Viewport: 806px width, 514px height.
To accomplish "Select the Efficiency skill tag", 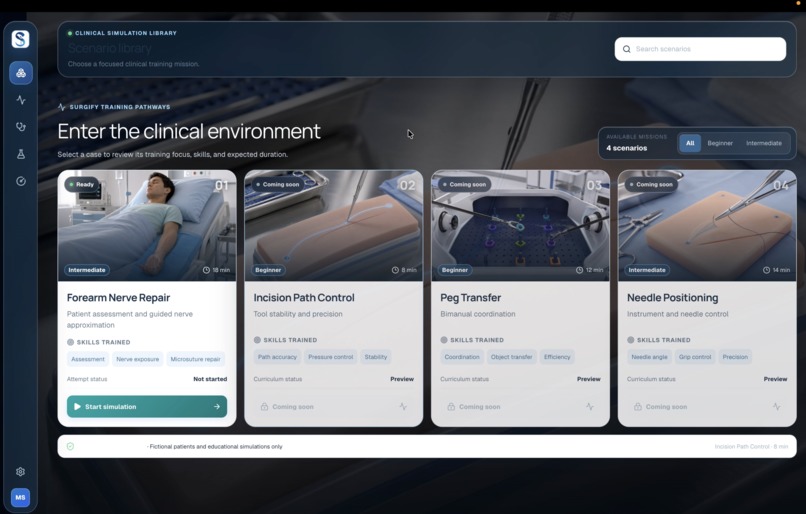I will click(557, 357).
